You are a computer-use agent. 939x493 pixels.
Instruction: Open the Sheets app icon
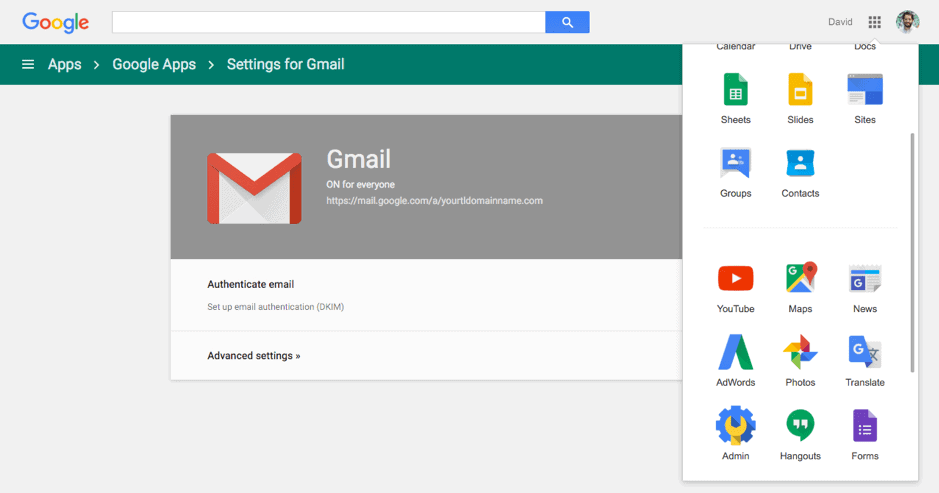click(x=735, y=91)
